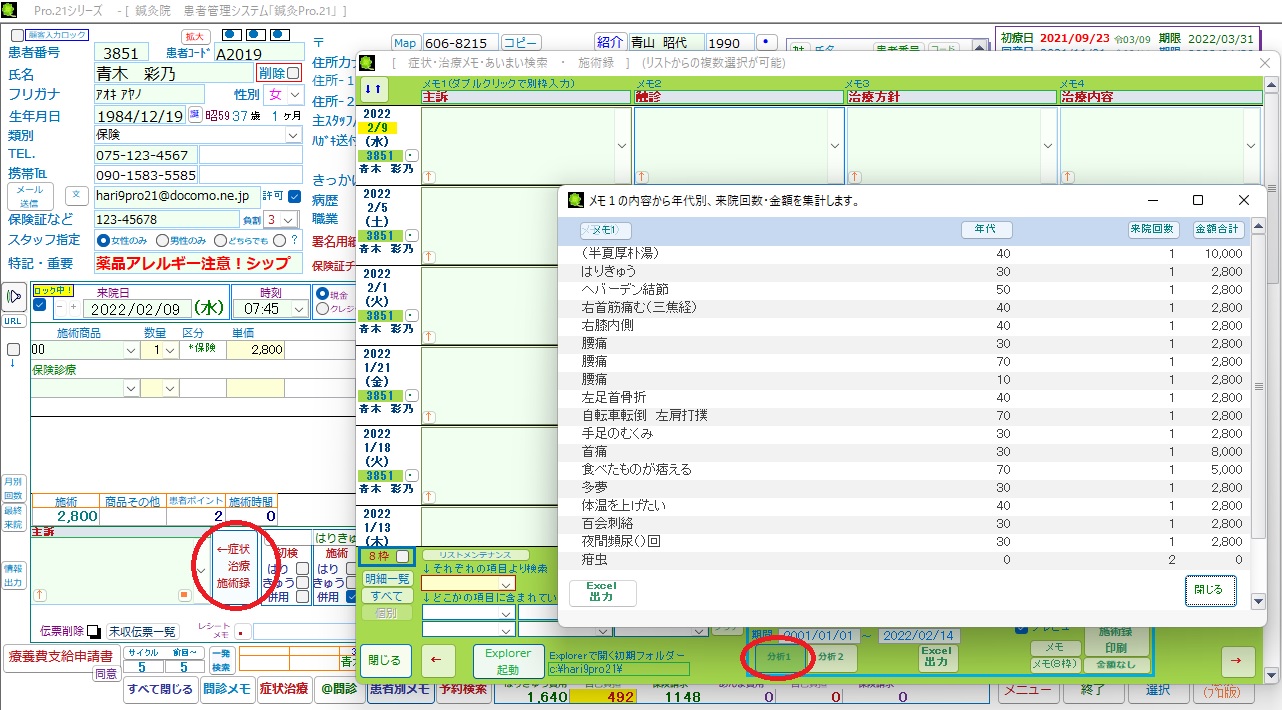Screen dimensions: 1282x710
Task: Click the URL button in left sidebar
Action: point(13,321)
